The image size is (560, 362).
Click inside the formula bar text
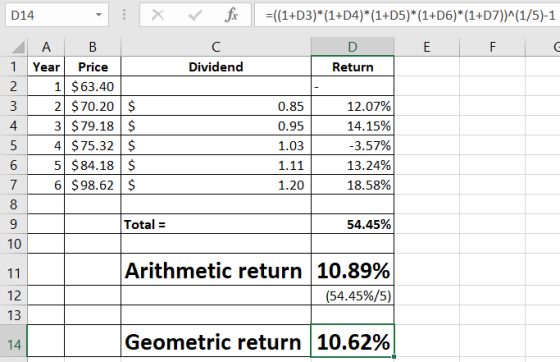(x=410, y=15)
